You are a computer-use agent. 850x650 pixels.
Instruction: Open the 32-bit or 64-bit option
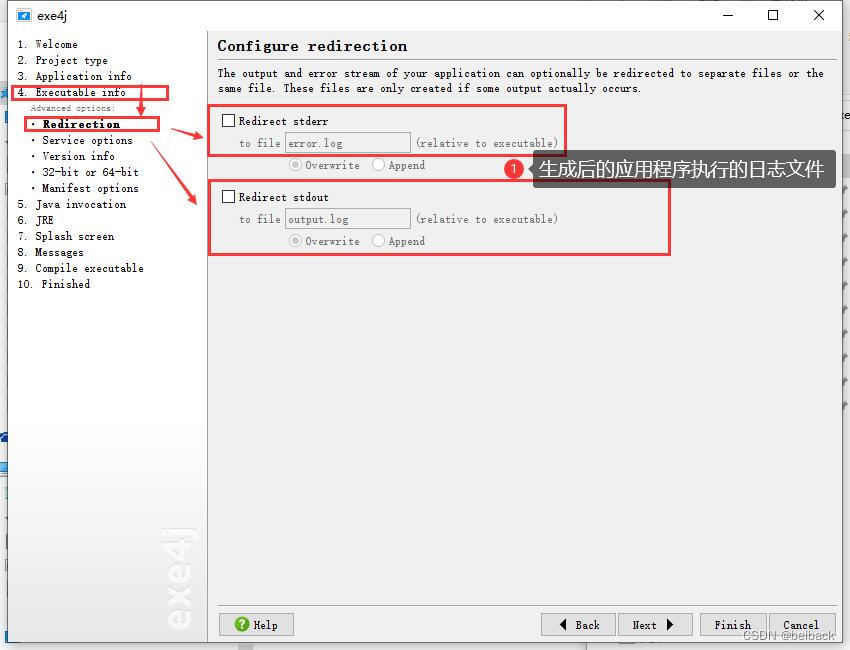coord(91,172)
